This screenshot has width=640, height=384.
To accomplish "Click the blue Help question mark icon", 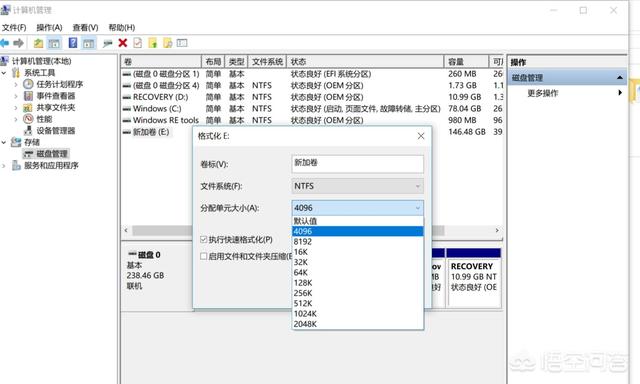I will (x=73, y=43).
